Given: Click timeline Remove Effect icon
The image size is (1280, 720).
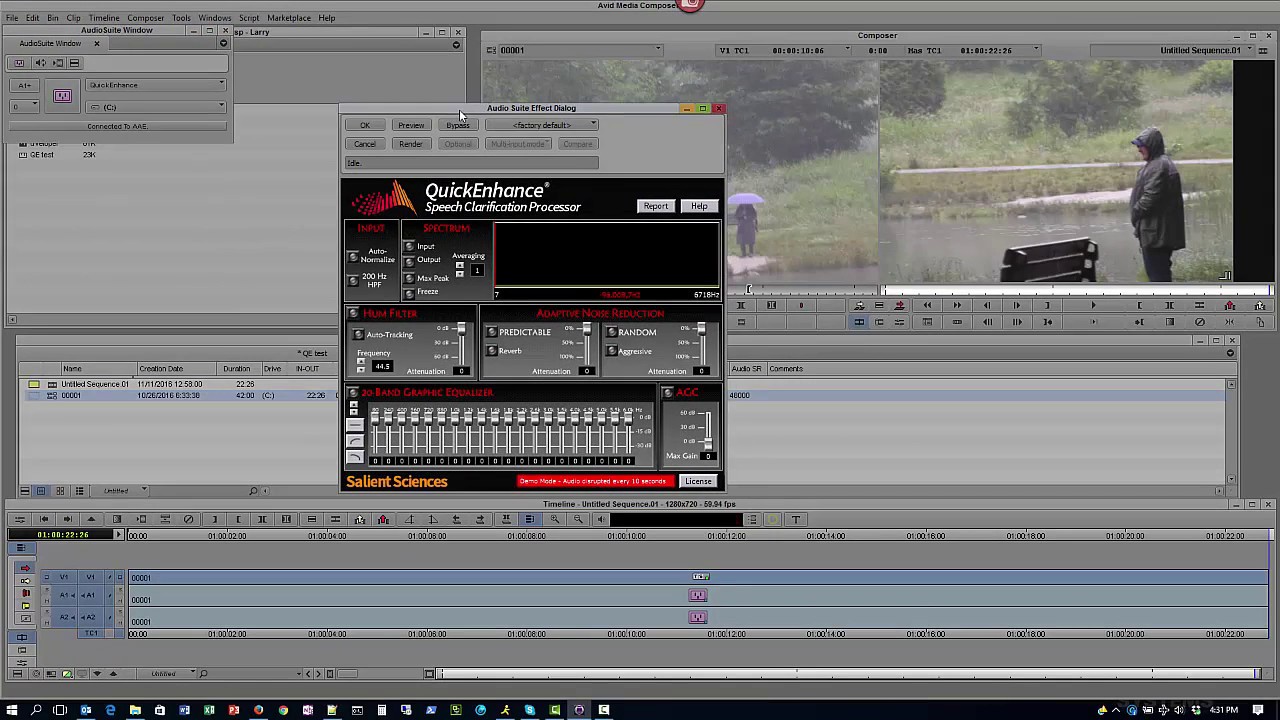Looking at the screenshot, I should click(189, 519).
